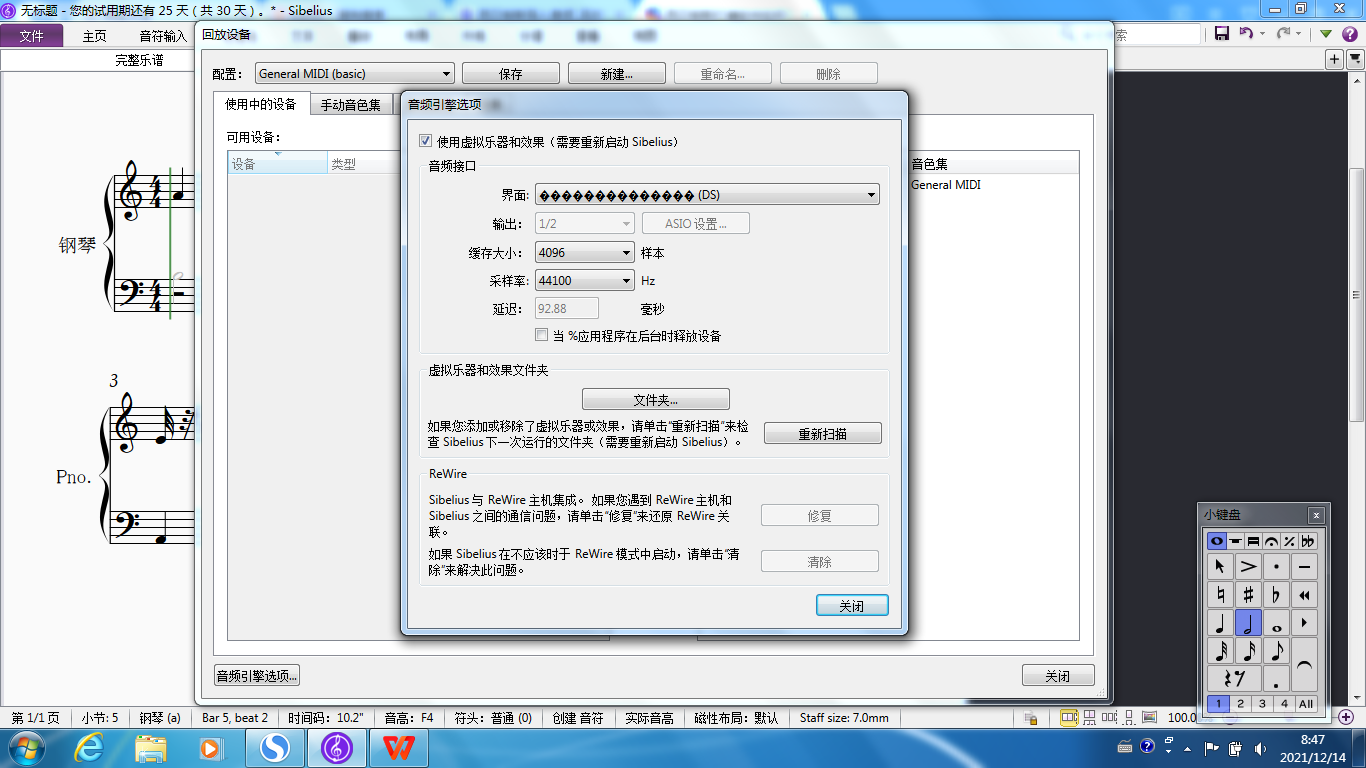Open the tab switcher dropdown button
Viewport: 1366px width, 768px height.
coord(1355,60)
